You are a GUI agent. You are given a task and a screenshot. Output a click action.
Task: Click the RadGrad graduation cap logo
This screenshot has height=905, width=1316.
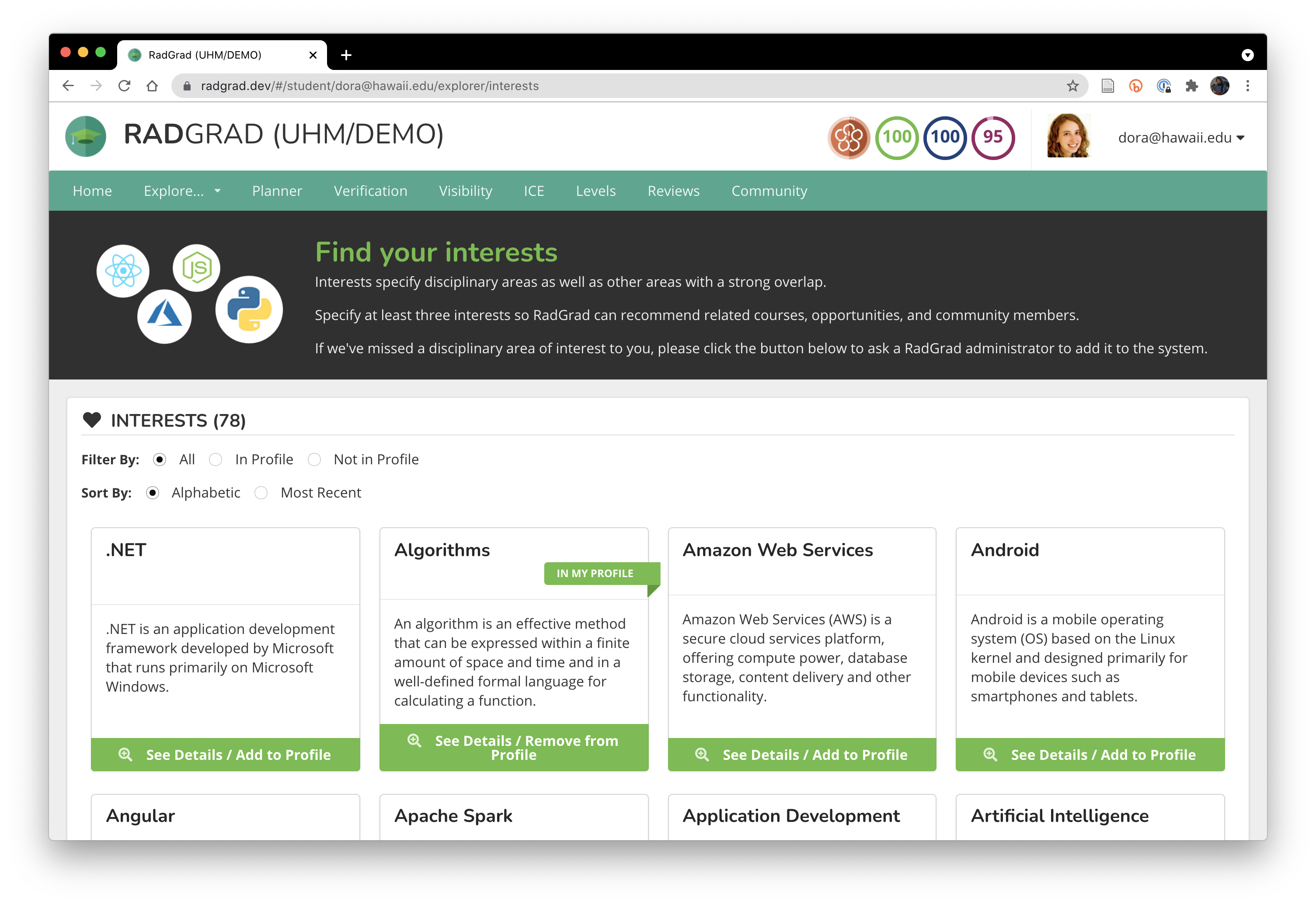86,137
